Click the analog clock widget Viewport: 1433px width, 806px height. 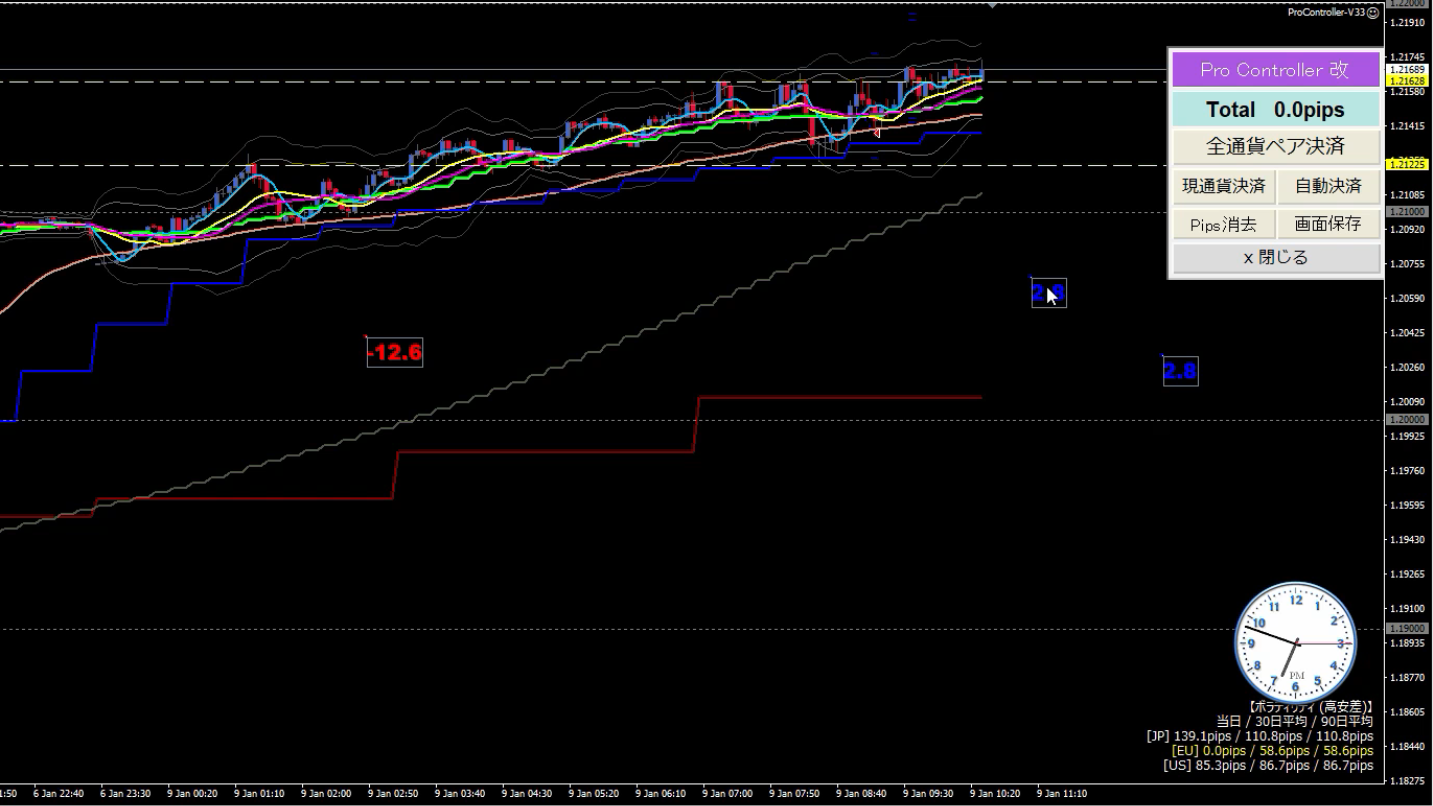[1296, 643]
